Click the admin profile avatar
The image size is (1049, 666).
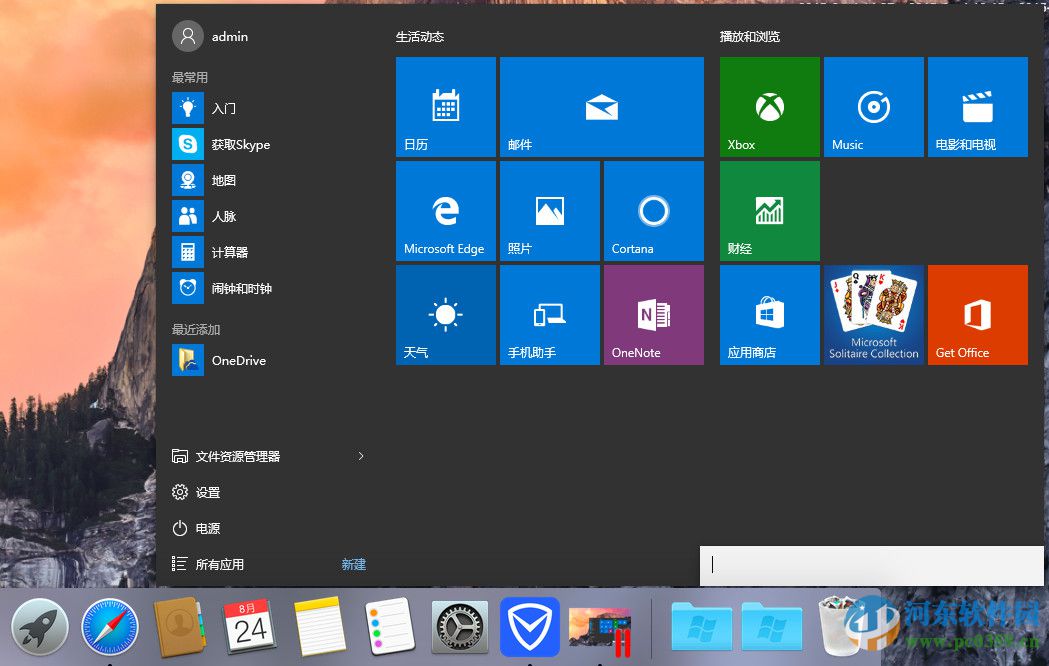(187, 36)
